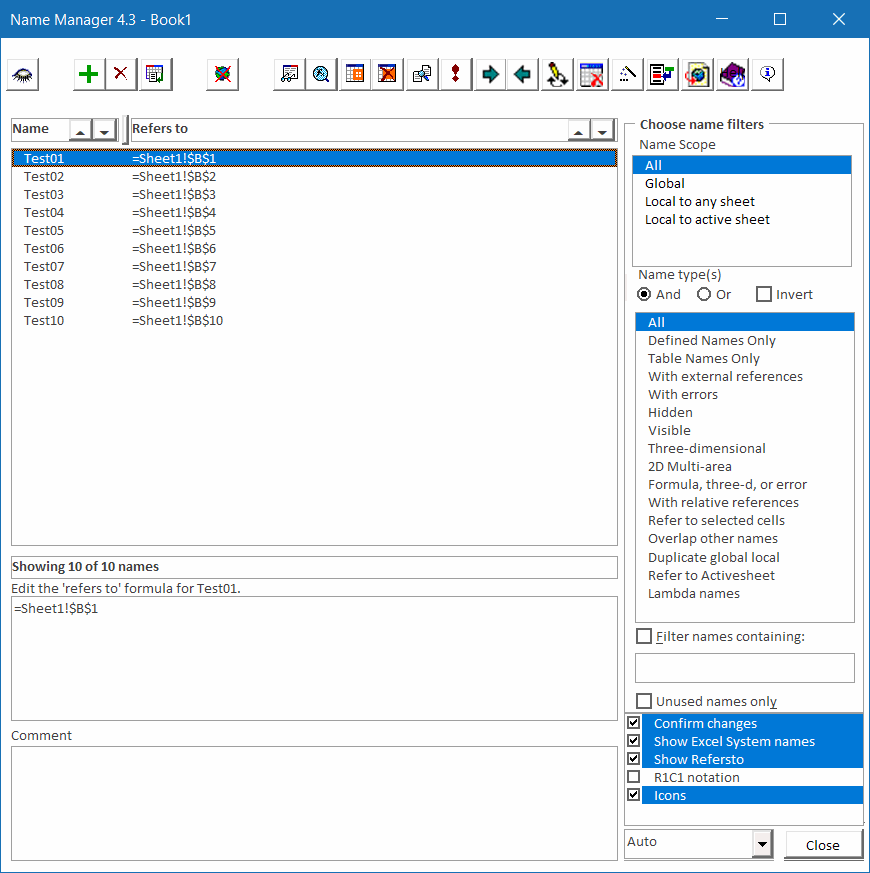Click the globe on yellow page icon

697,74
